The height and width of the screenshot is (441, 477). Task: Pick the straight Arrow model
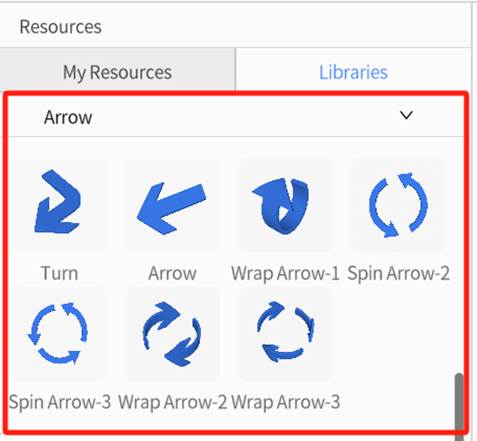(172, 204)
